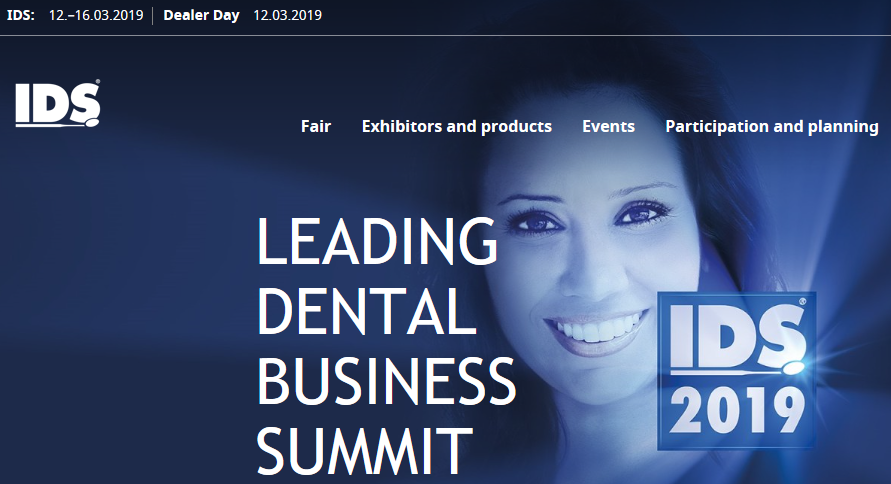
Task: Open the Fair menu
Action: click(x=316, y=126)
